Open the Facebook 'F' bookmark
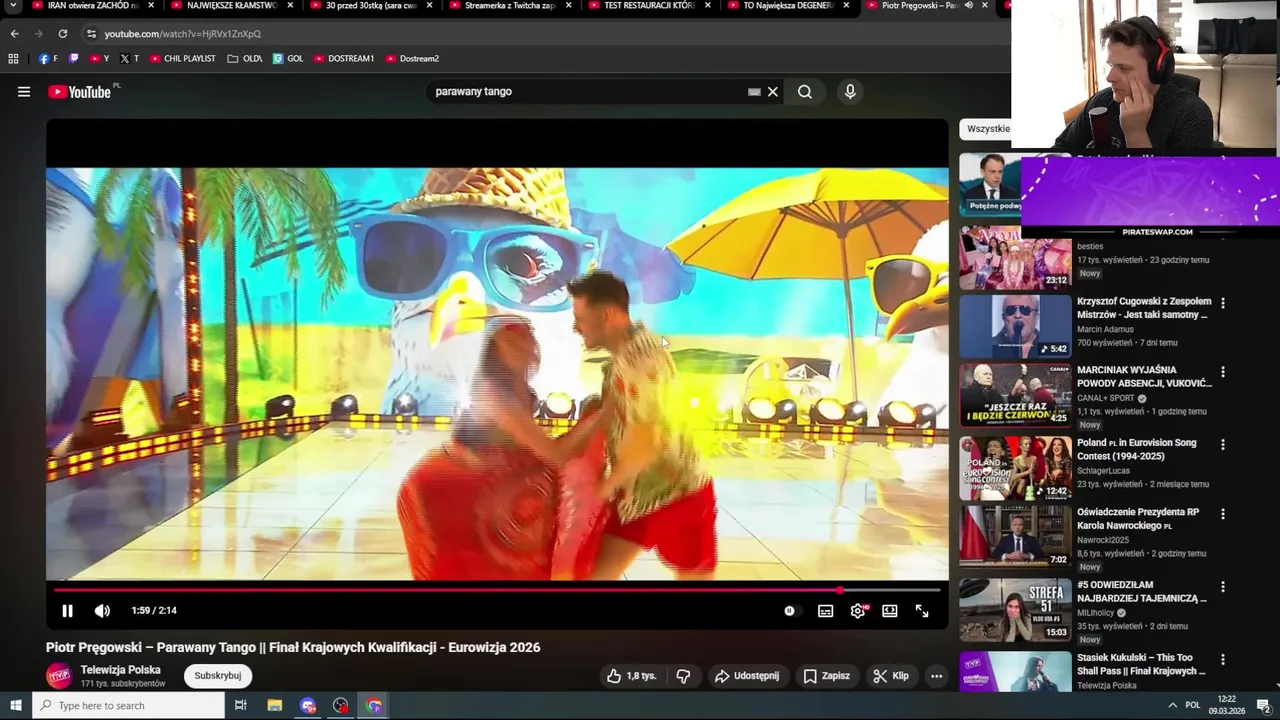This screenshot has height=720, width=1280. (48, 59)
